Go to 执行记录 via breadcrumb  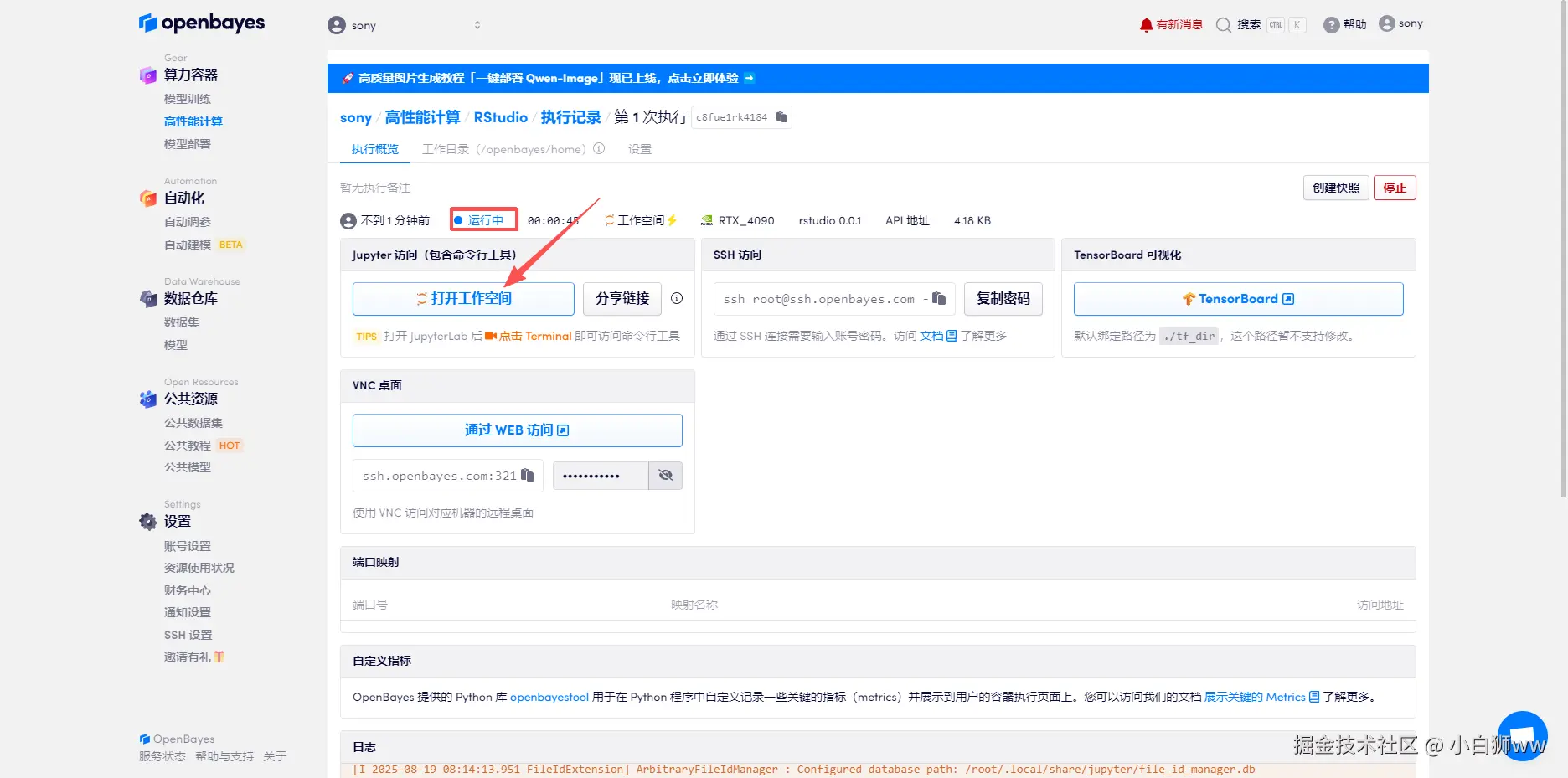570,117
